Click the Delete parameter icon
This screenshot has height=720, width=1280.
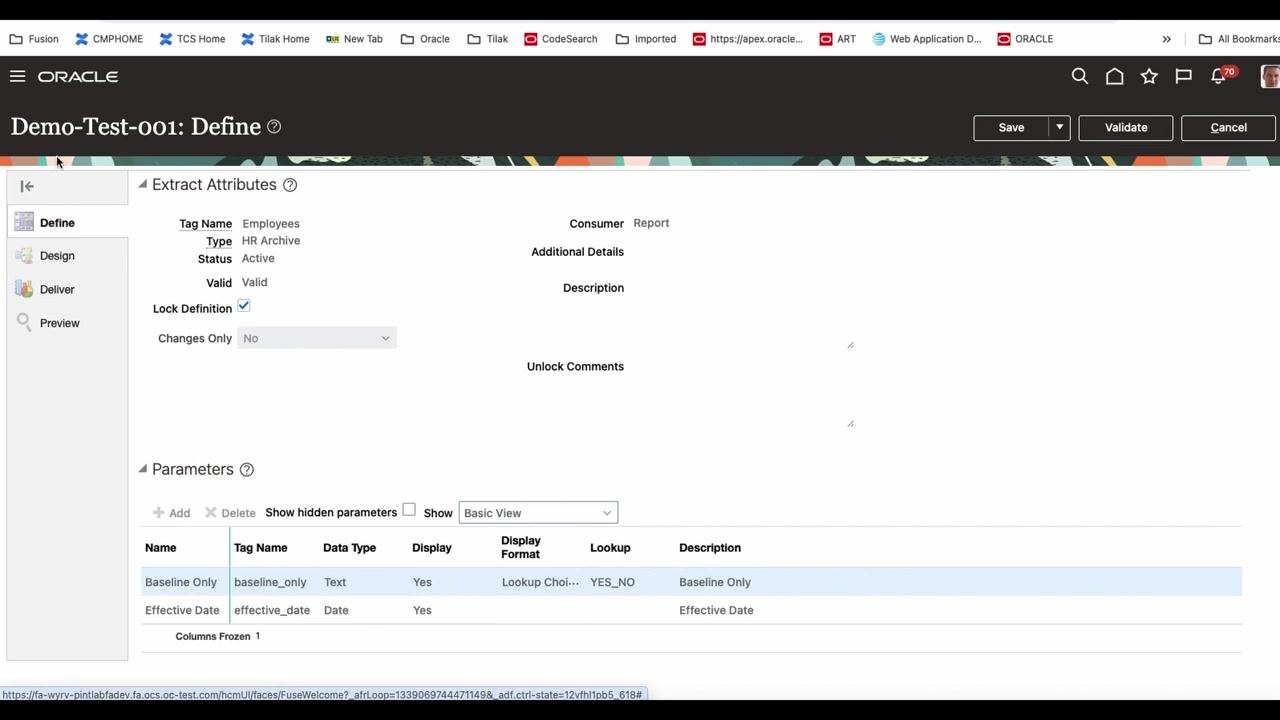click(230, 513)
